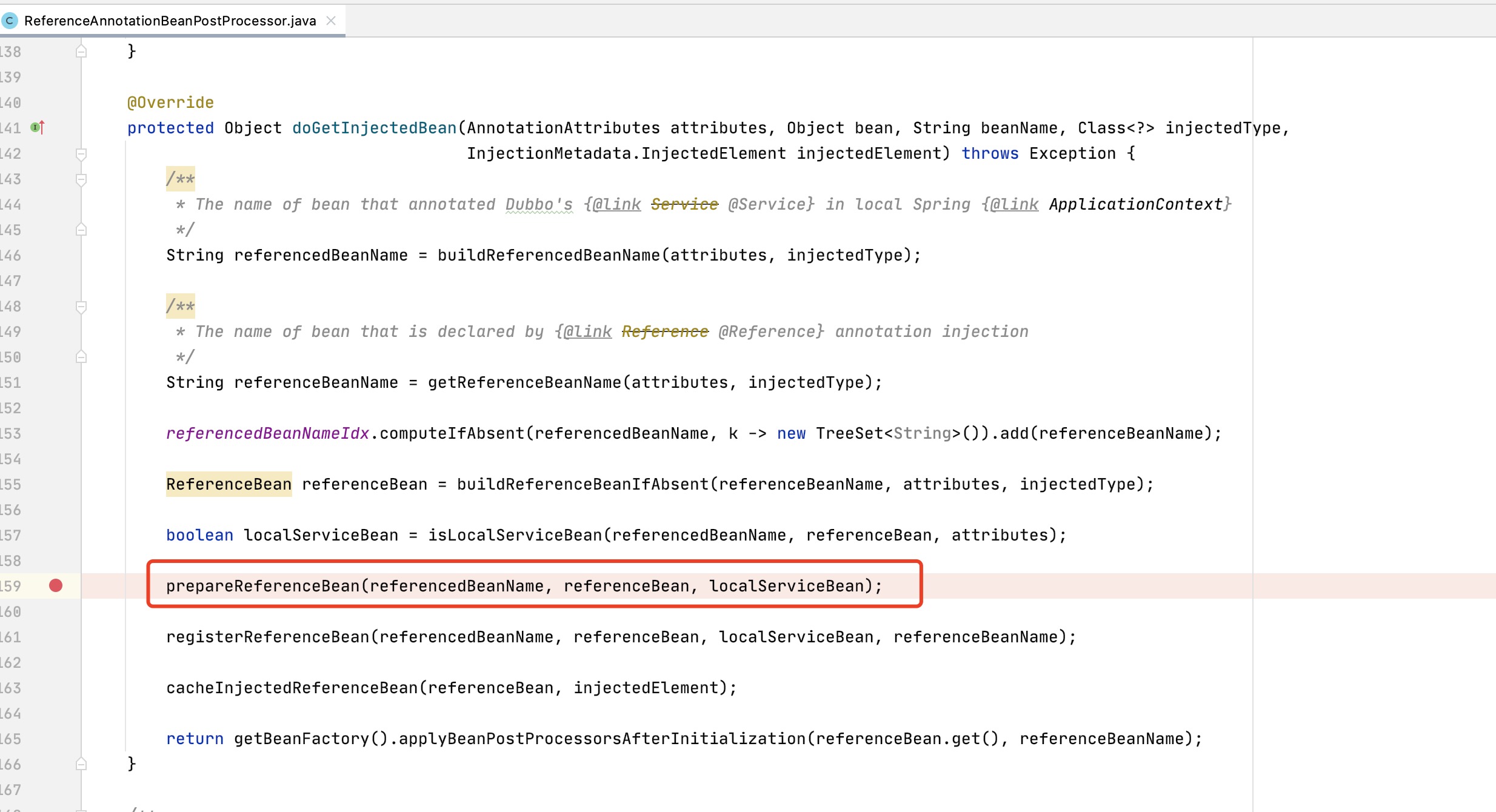Fold the second Javadoc comment at line 148
1496x812 pixels.
click(81, 307)
